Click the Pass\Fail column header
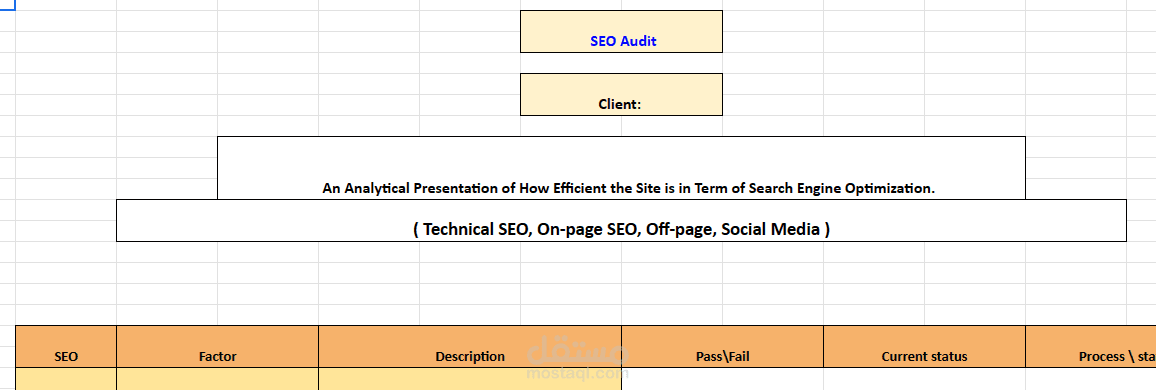The width and height of the screenshot is (1156, 390). [x=722, y=347]
